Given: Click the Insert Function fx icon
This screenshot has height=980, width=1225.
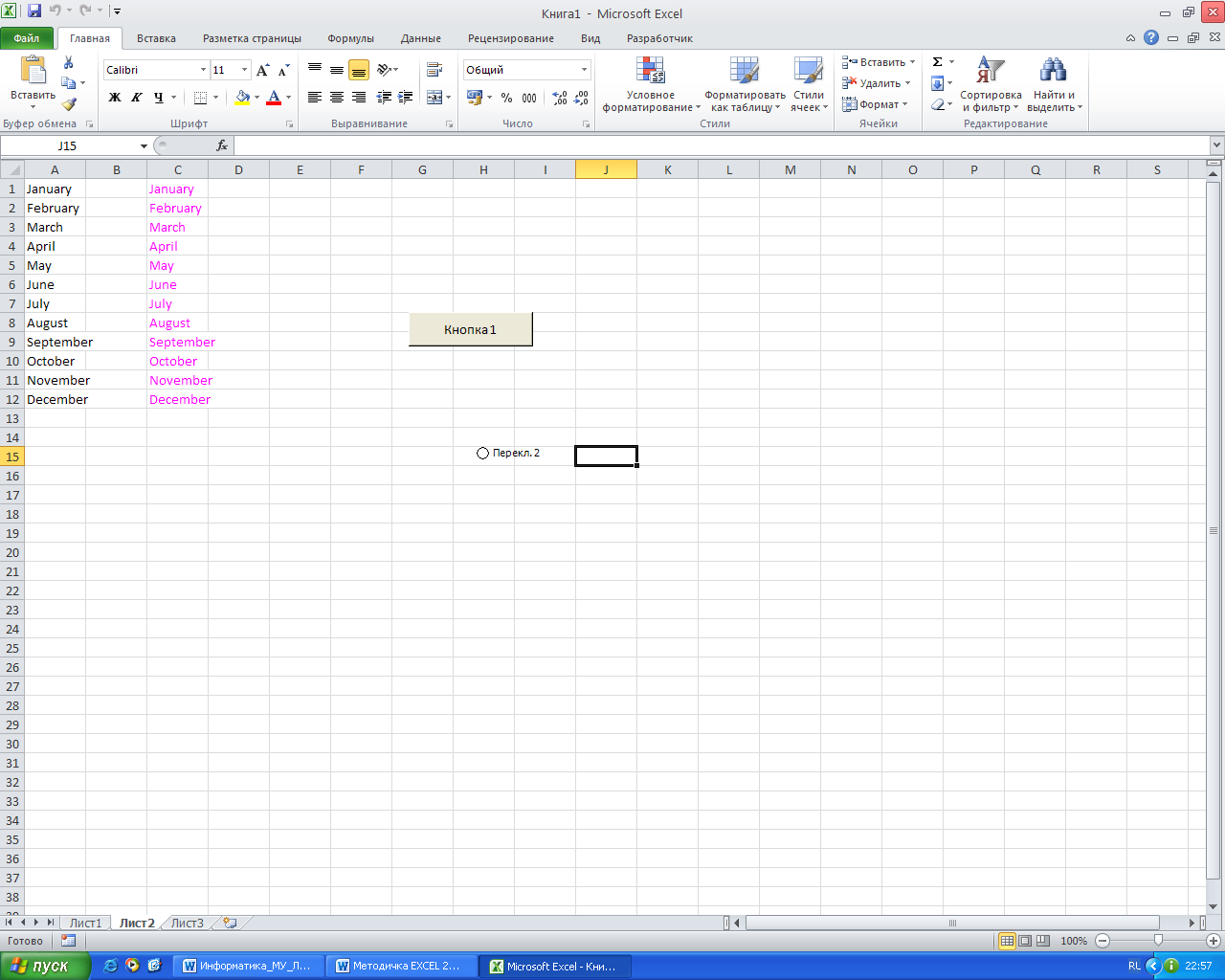Looking at the screenshot, I should (x=222, y=145).
